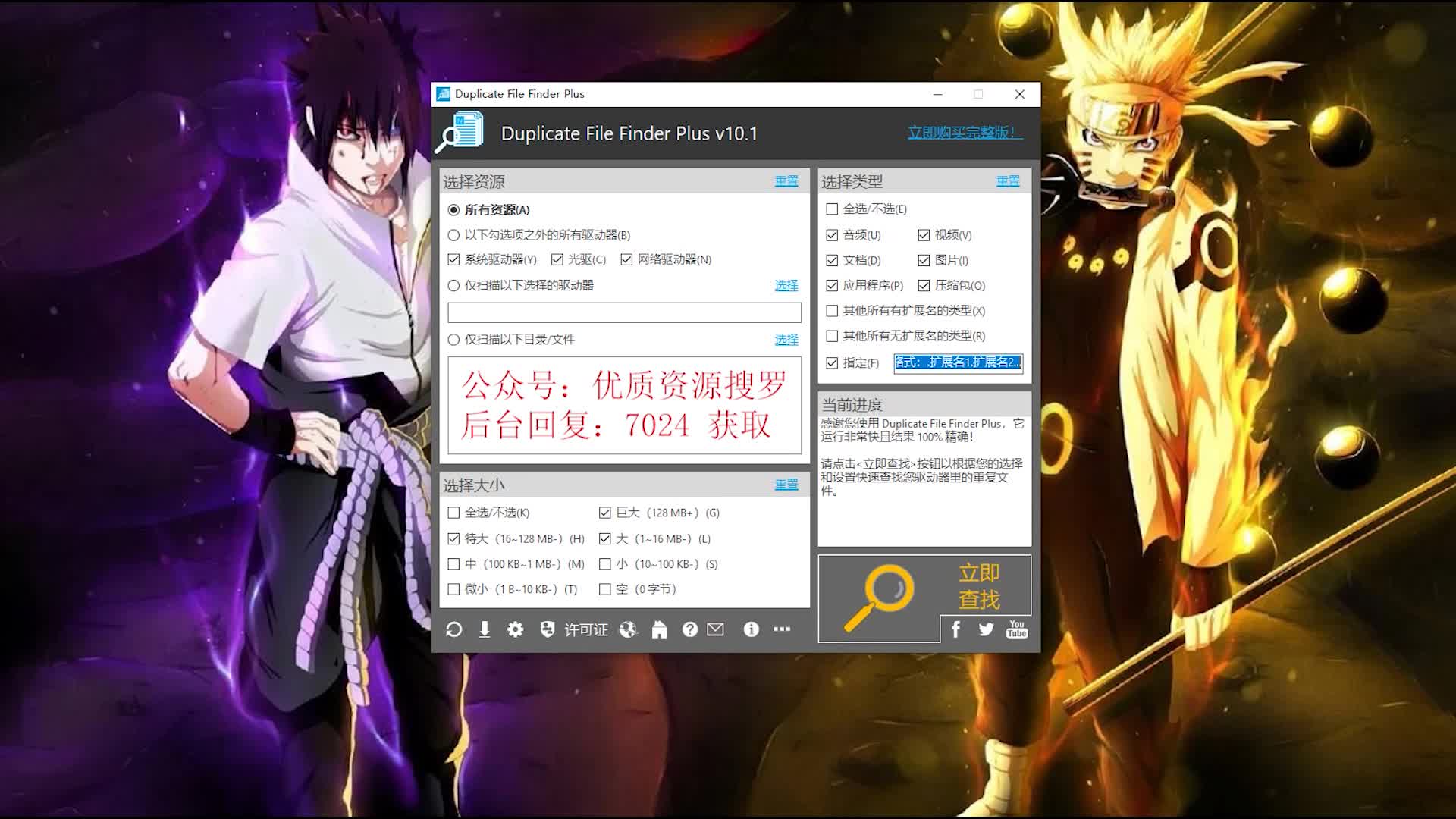Click the small app icon in the title bar
This screenshot has width=1456, height=819.
(443, 94)
